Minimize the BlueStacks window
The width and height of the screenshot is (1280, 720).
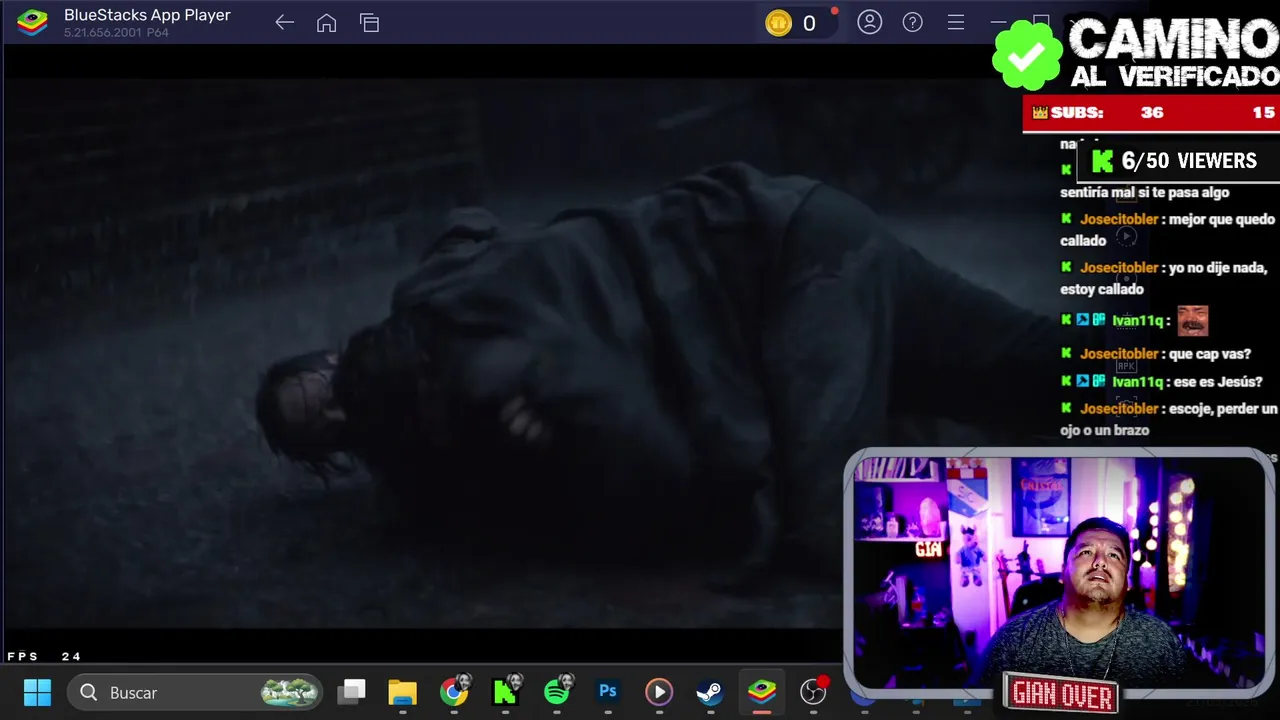(x=998, y=22)
